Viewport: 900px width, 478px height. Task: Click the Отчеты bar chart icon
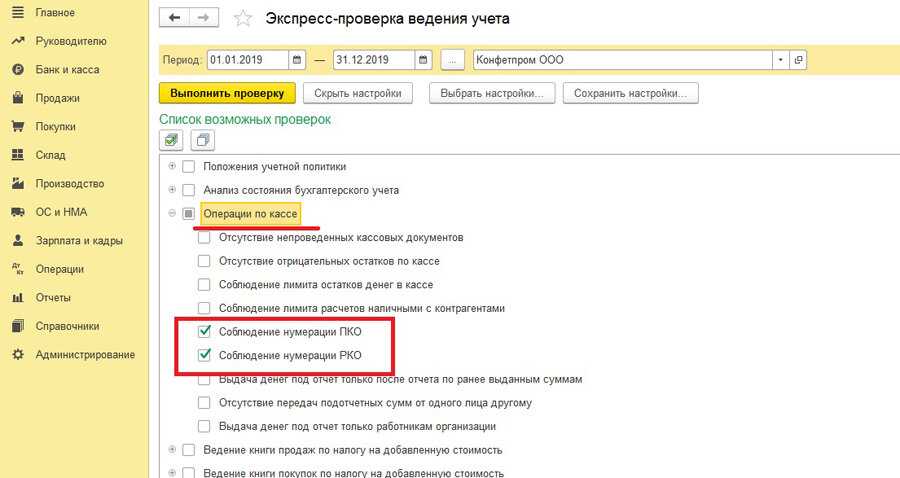[x=18, y=297]
